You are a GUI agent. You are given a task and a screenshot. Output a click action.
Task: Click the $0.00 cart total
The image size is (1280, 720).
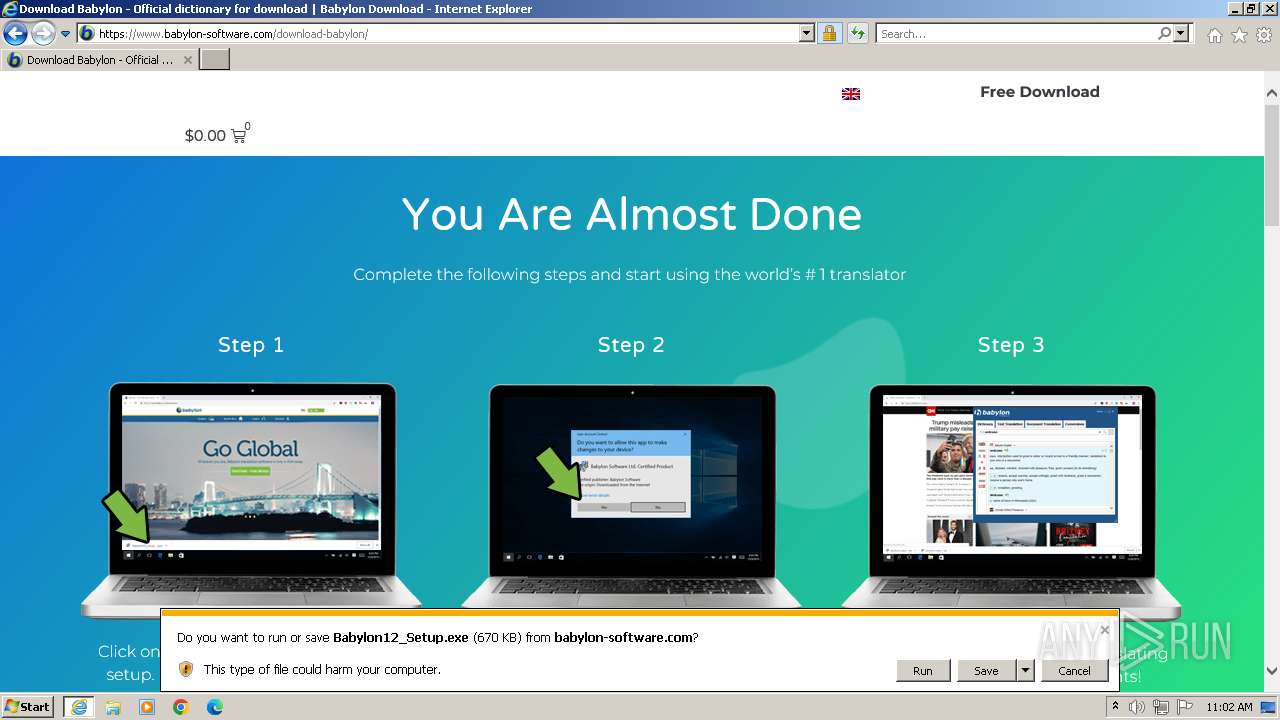click(205, 136)
